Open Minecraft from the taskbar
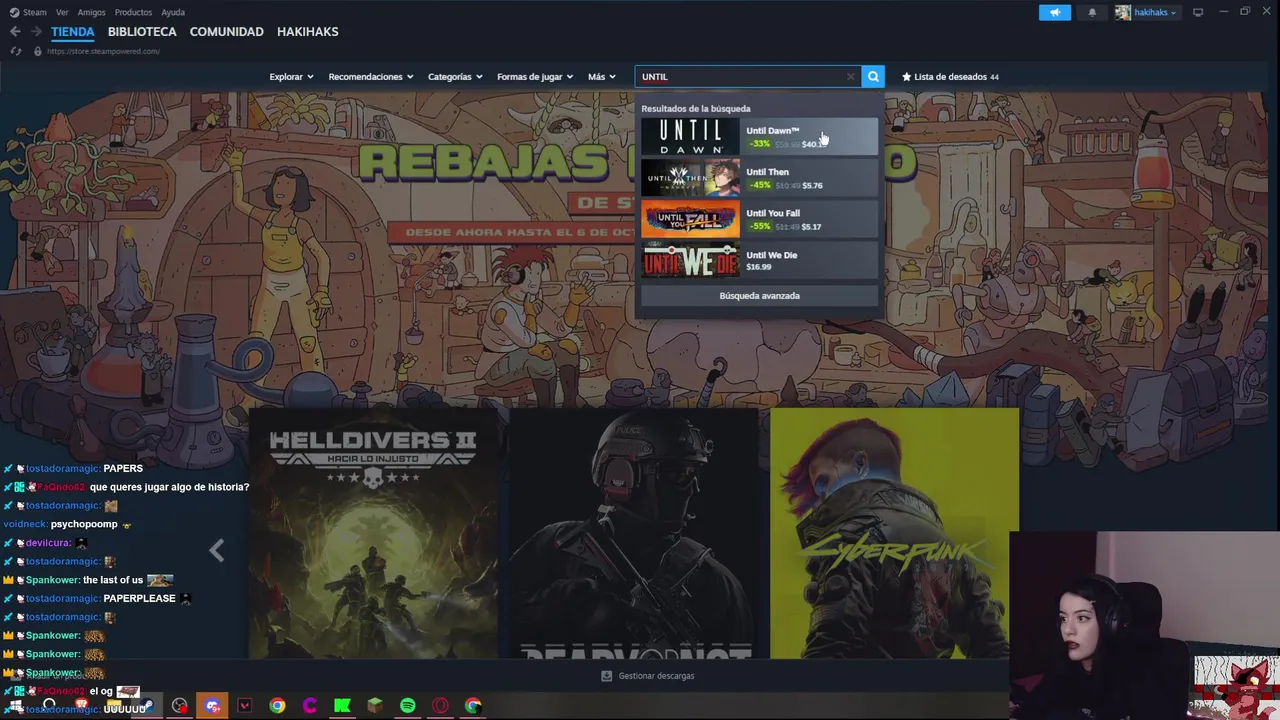1280x720 pixels. tap(375, 706)
